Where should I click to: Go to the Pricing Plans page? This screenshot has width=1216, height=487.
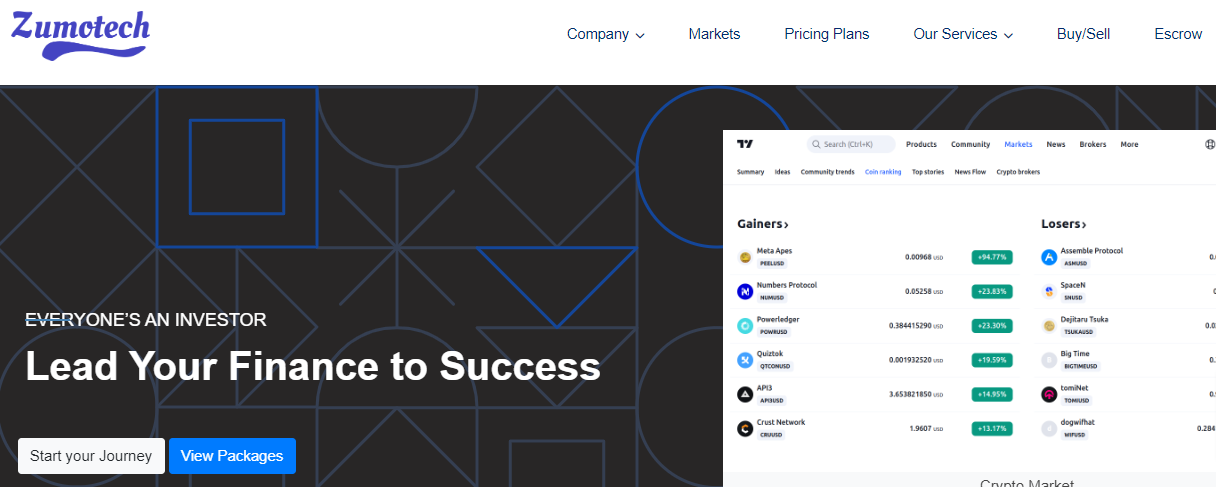826,34
